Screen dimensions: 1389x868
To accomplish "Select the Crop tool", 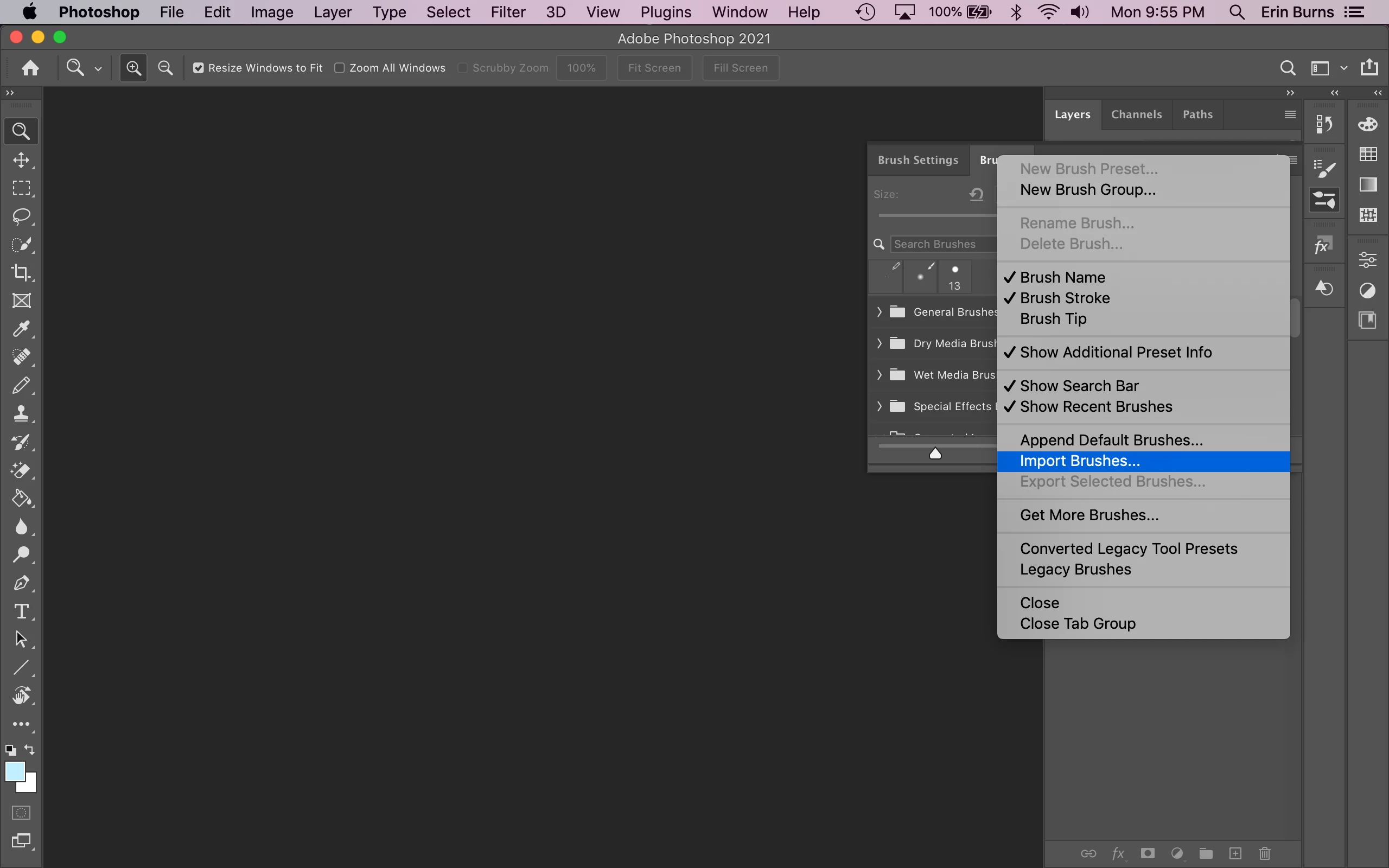I will tap(21, 273).
